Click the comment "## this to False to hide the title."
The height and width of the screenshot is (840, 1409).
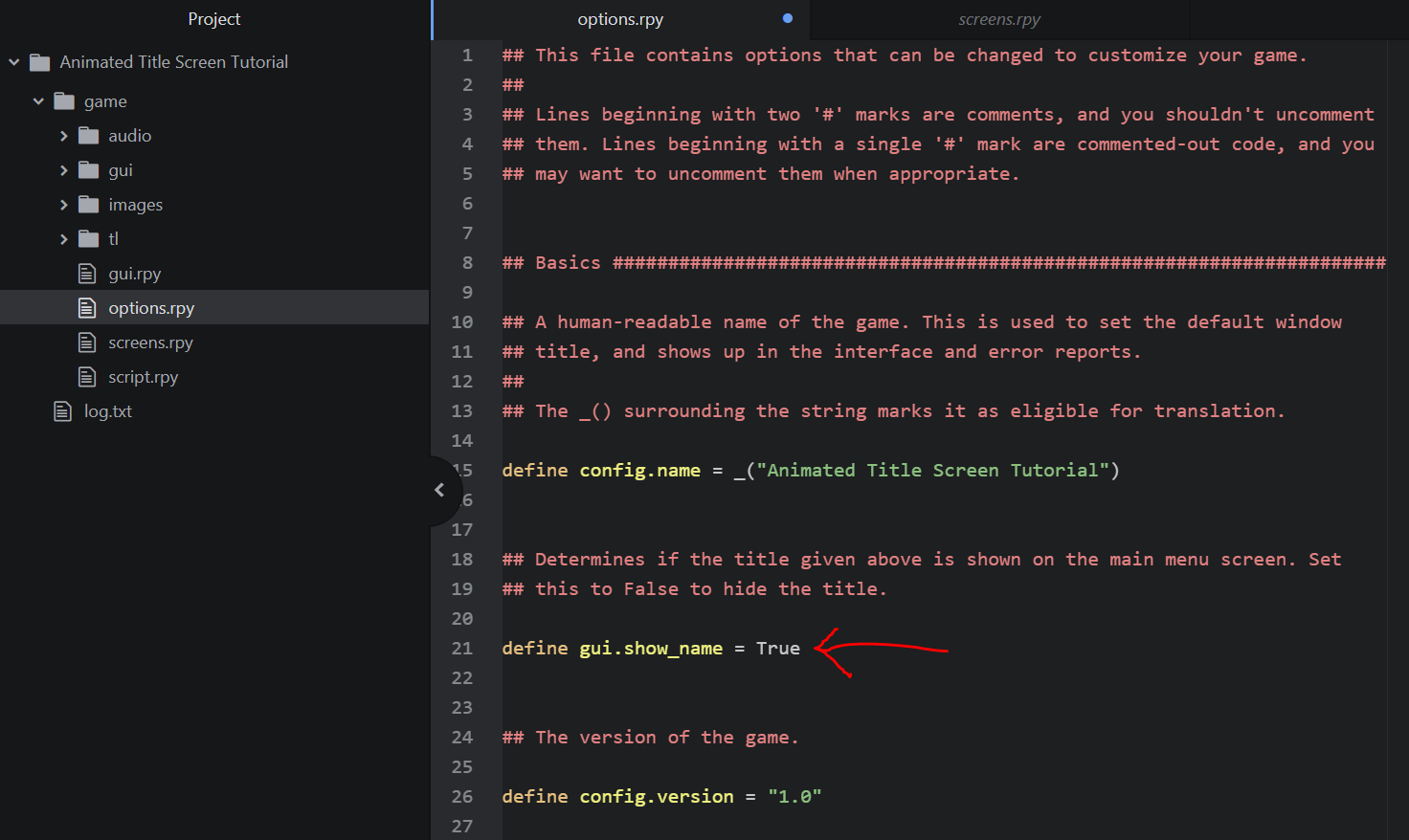(694, 589)
